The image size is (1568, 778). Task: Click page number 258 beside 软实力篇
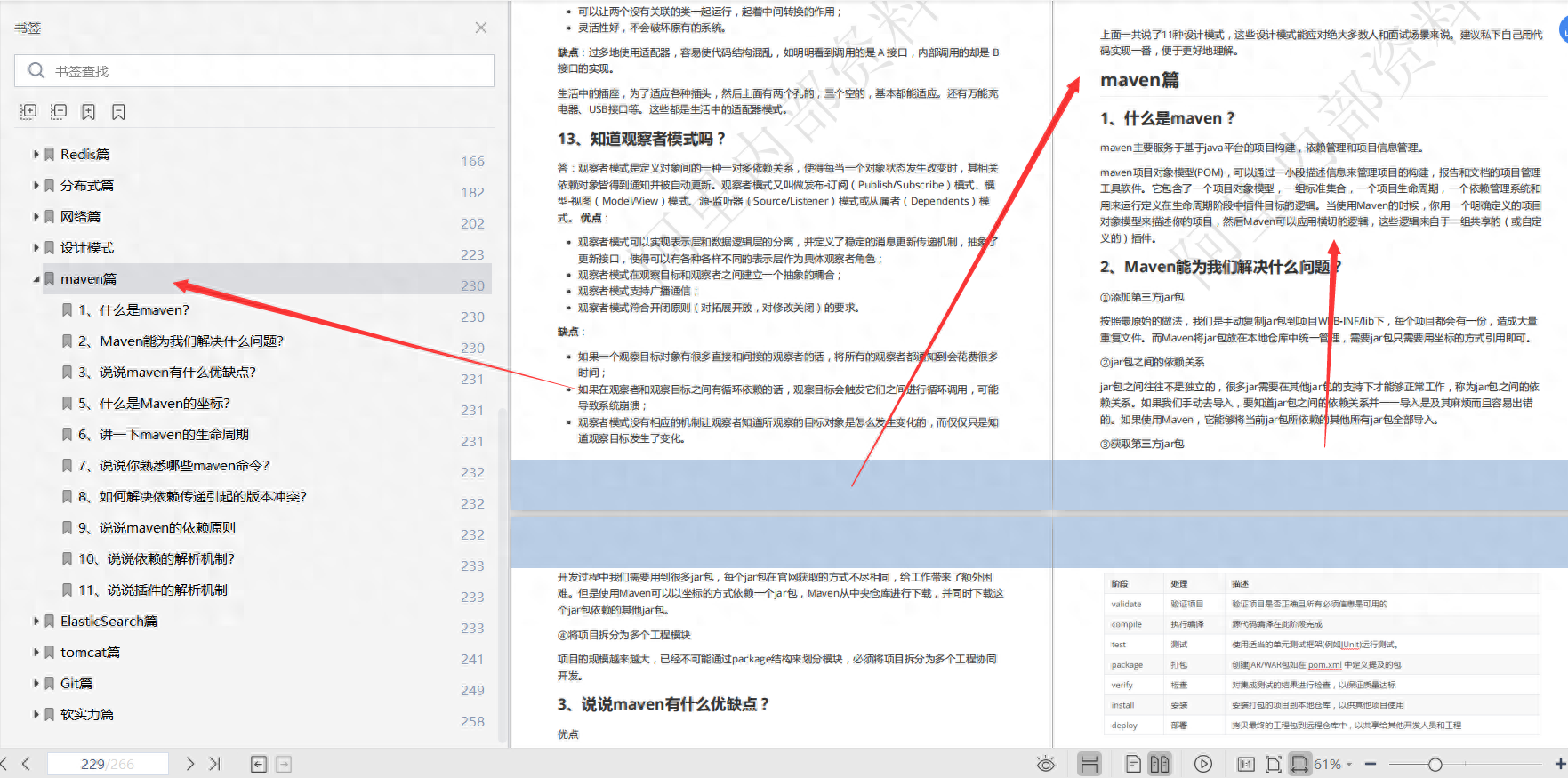pos(472,721)
